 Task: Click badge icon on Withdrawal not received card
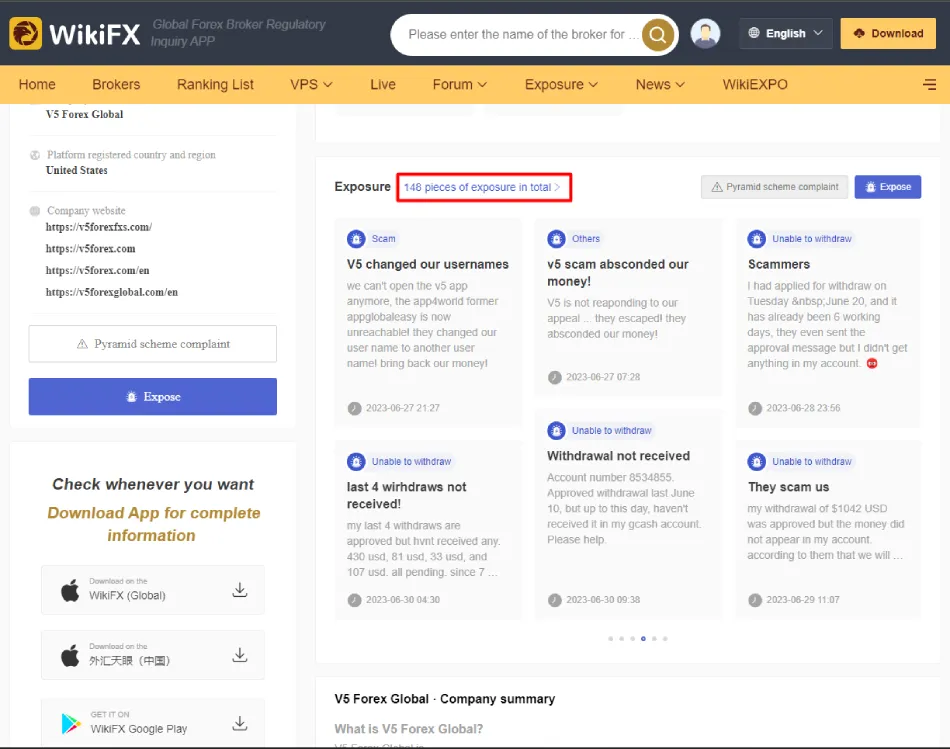coord(556,430)
